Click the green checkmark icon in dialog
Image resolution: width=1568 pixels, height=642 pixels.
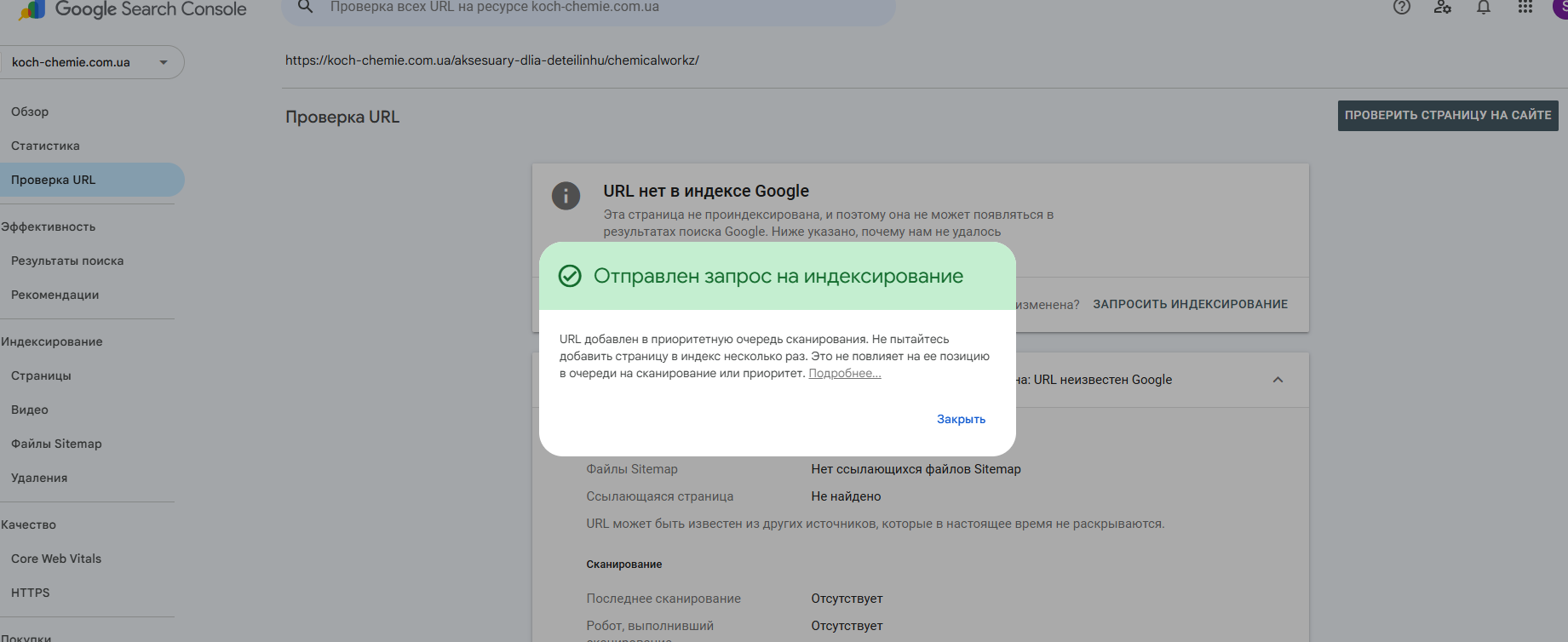(x=570, y=276)
